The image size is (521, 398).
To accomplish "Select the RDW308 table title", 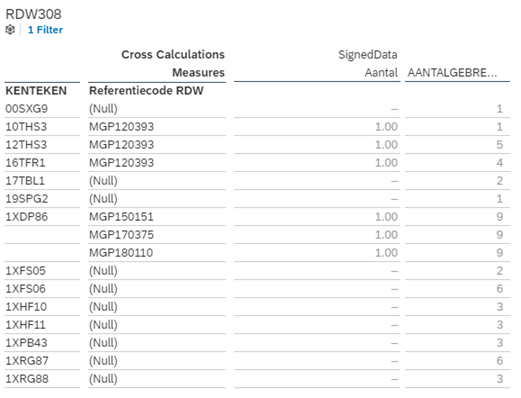I will pos(34,14).
